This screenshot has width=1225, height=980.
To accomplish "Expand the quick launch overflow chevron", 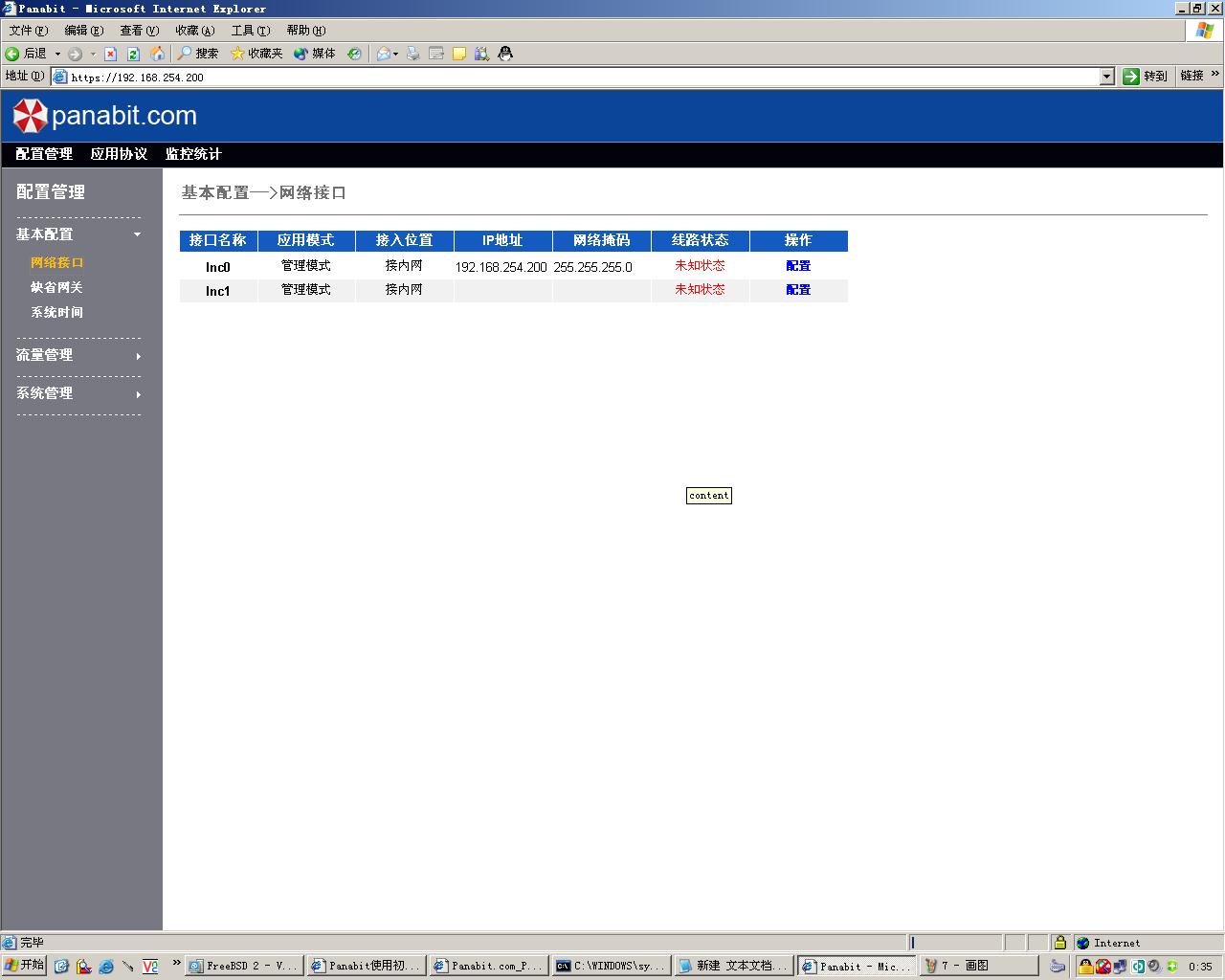I will pyautogui.click(x=176, y=964).
